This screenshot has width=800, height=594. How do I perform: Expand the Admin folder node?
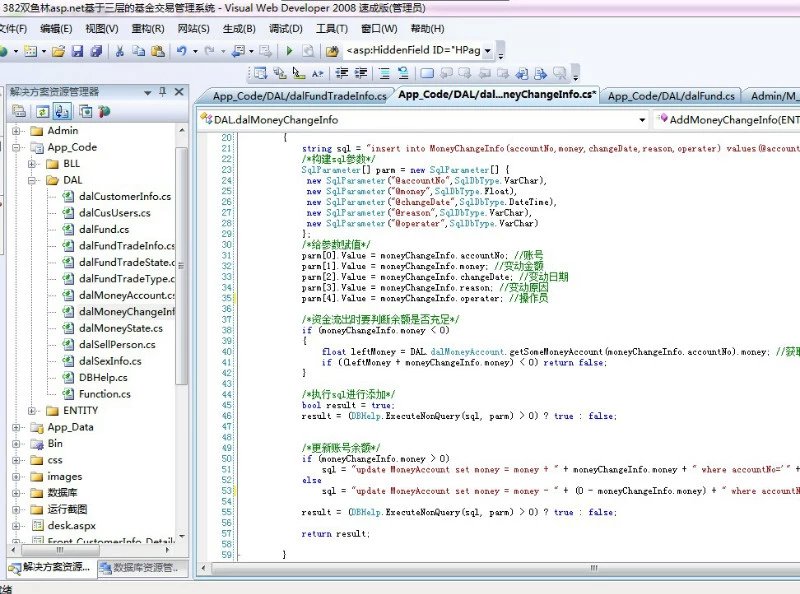point(16,131)
